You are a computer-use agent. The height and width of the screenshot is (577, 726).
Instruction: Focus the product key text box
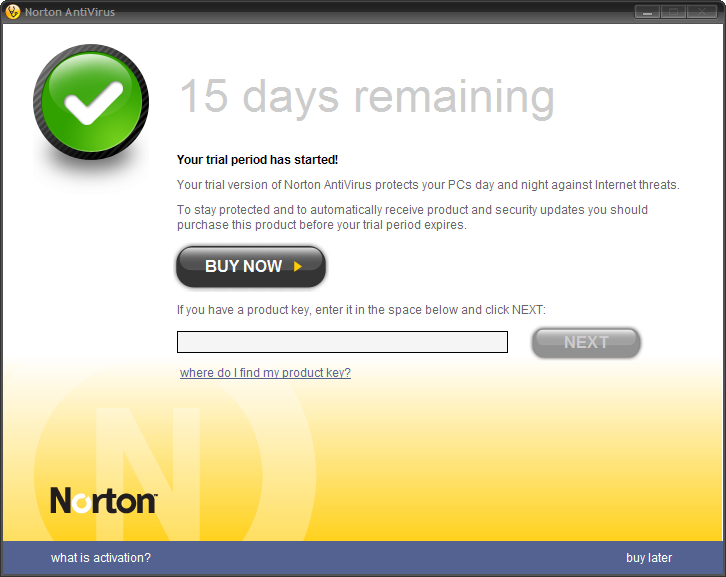[x=342, y=342]
